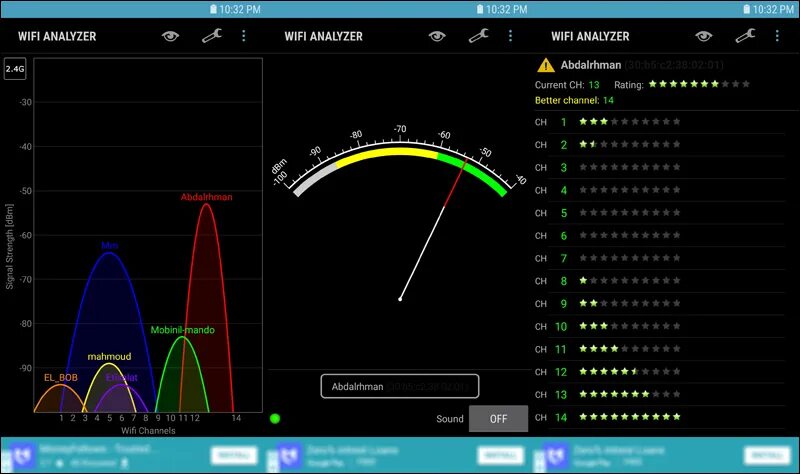Tap the CH 9 rating row

tap(659, 304)
